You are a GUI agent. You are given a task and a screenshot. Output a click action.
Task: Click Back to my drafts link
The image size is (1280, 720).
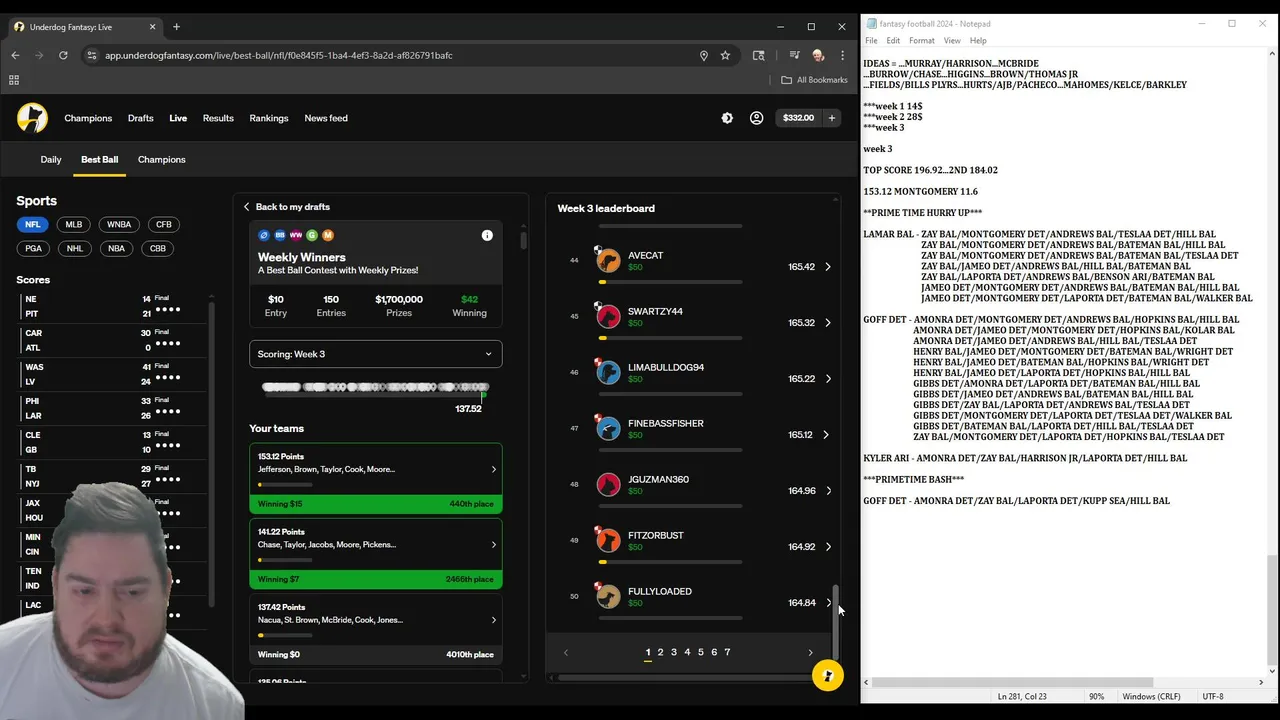tap(286, 207)
